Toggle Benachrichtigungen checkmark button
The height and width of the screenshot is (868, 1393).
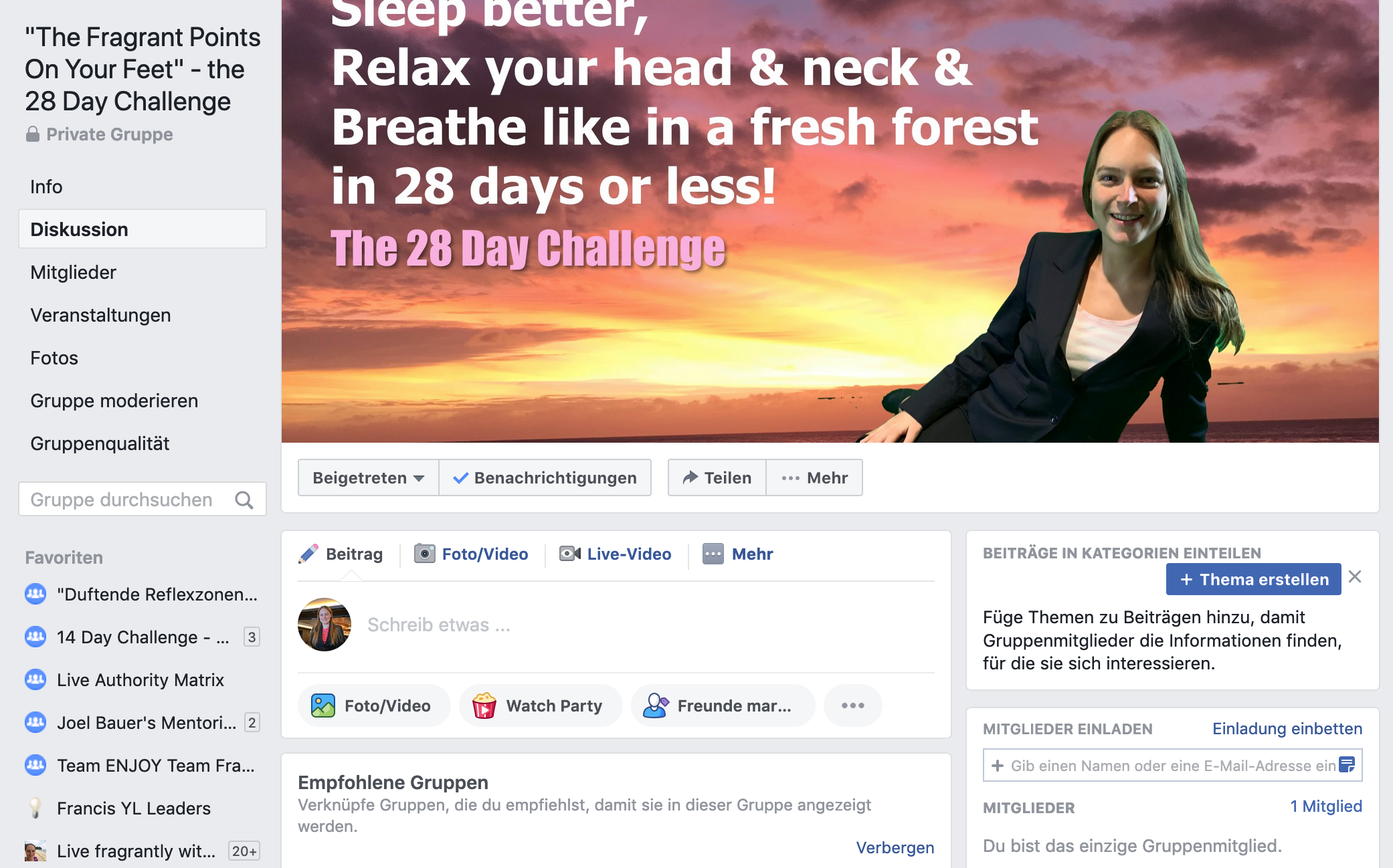coord(545,477)
